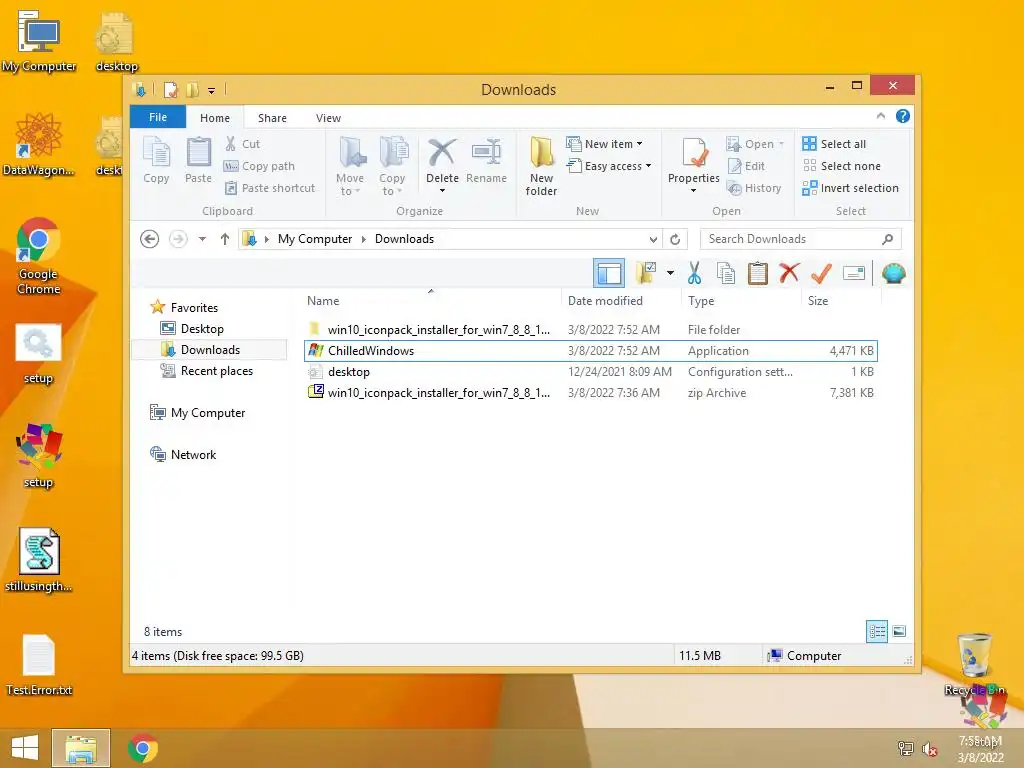Select Desktop under Favorites
This screenshot has height=768, width=1024.
click(x=202, y=328)
